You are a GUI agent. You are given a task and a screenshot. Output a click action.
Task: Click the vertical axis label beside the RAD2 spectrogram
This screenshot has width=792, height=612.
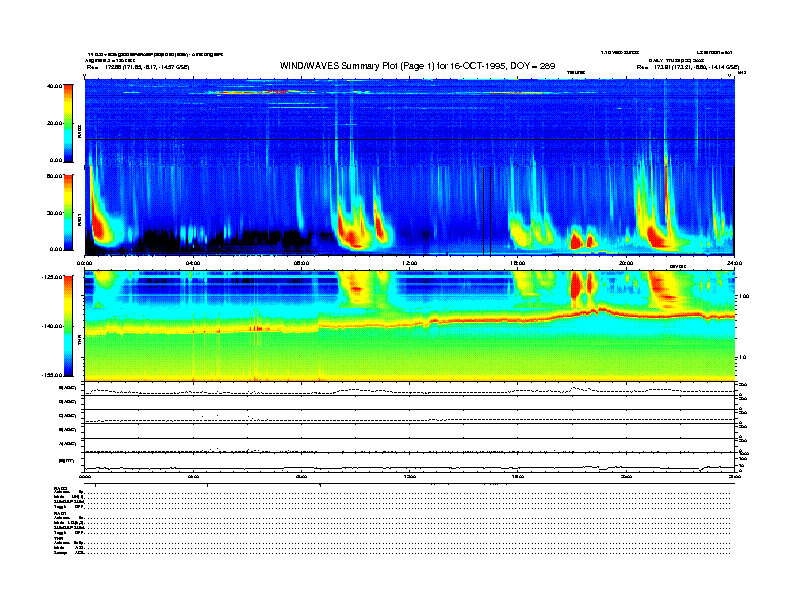click(79, 131)
